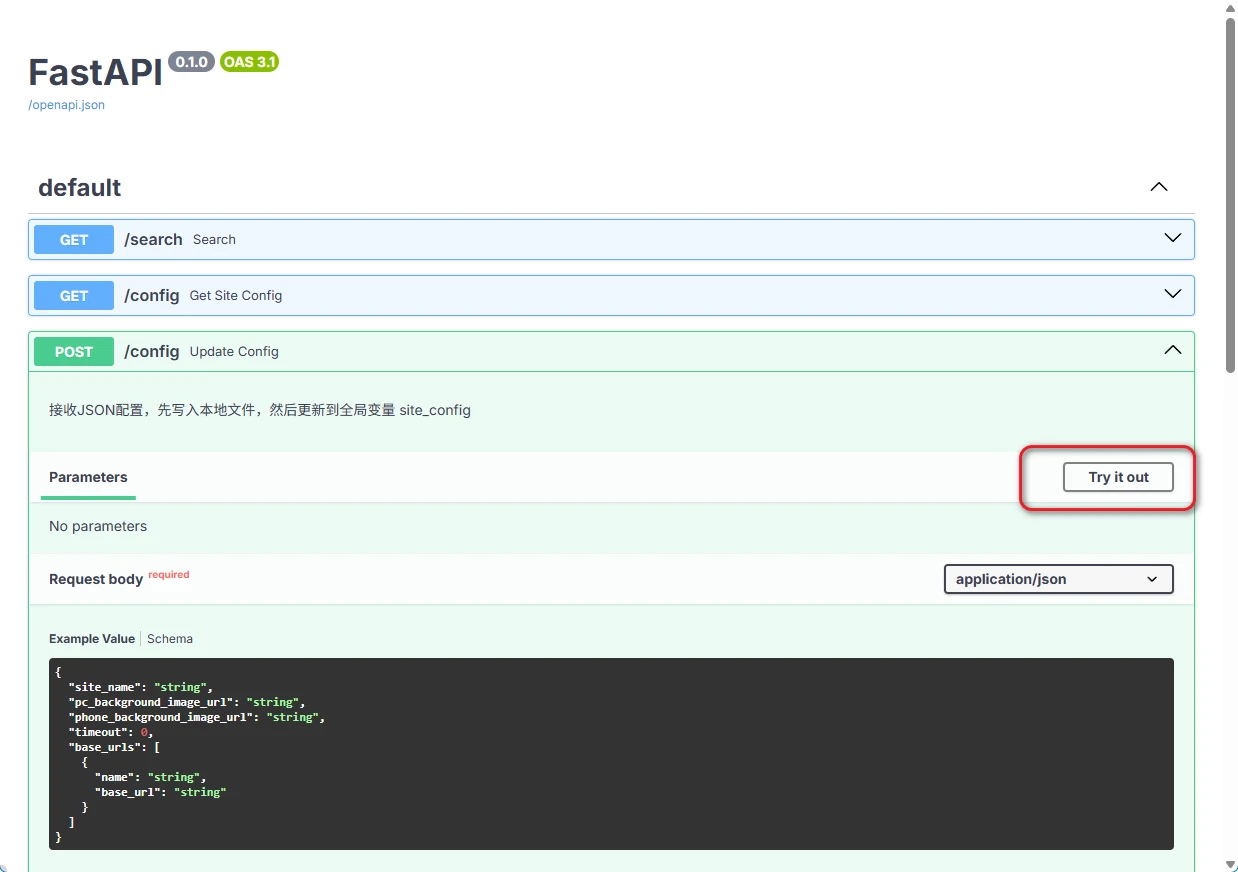Image resolution: width=1238 pixels, height=872 pixels.
Task: Click the GET badge for /config
Action: (x=74, y=296)
